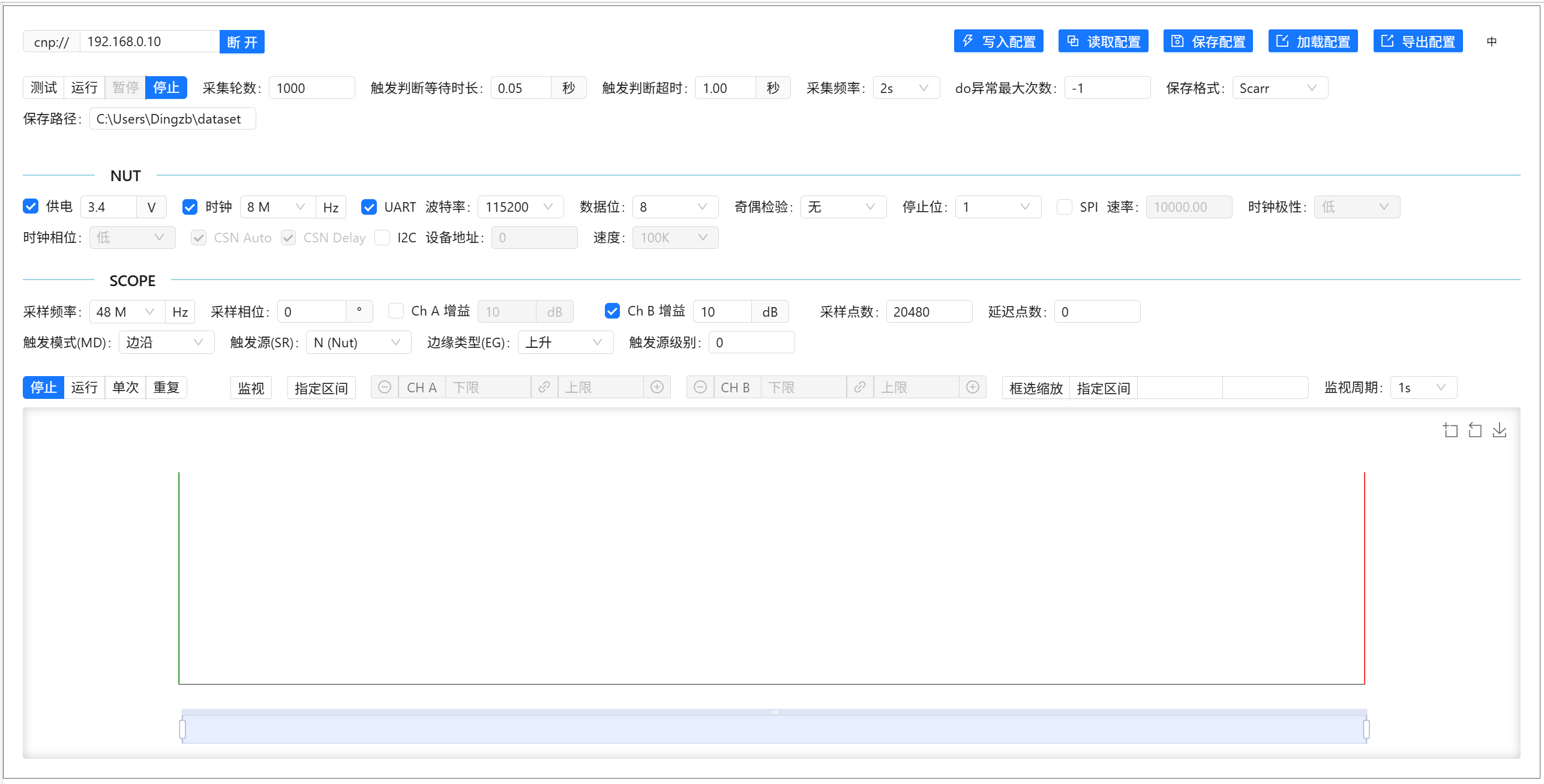Click the reset zoom icon above the chart
This screenshot has width=1544, height=784.
[x=1475, y=429]
